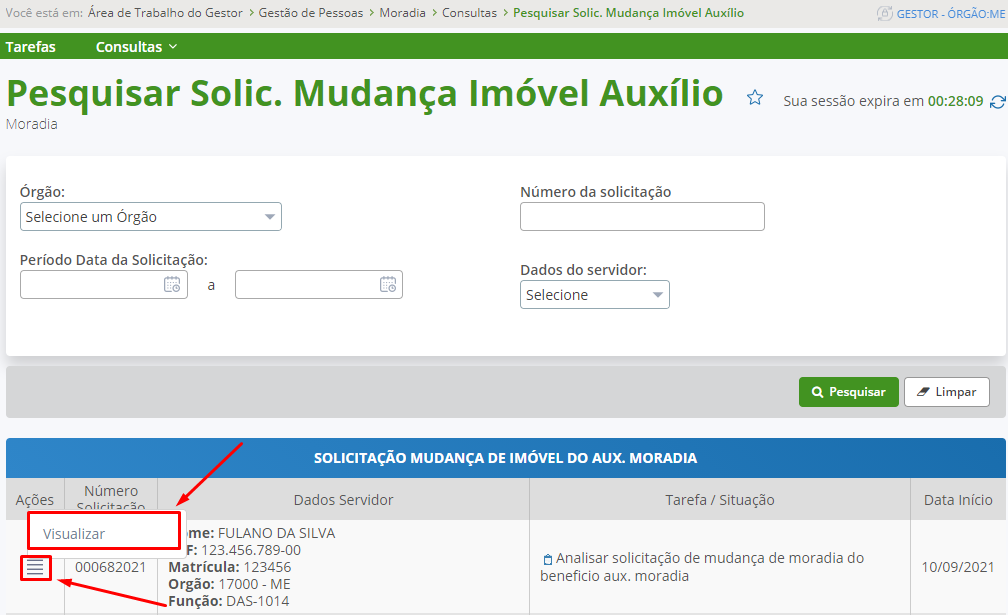The width and height of the screenshot is (1008, 615).
Task: Click current breadcrumb Pesquisar Solic. Mudança Imóvel Auxílio
Action: pos(628,13)
